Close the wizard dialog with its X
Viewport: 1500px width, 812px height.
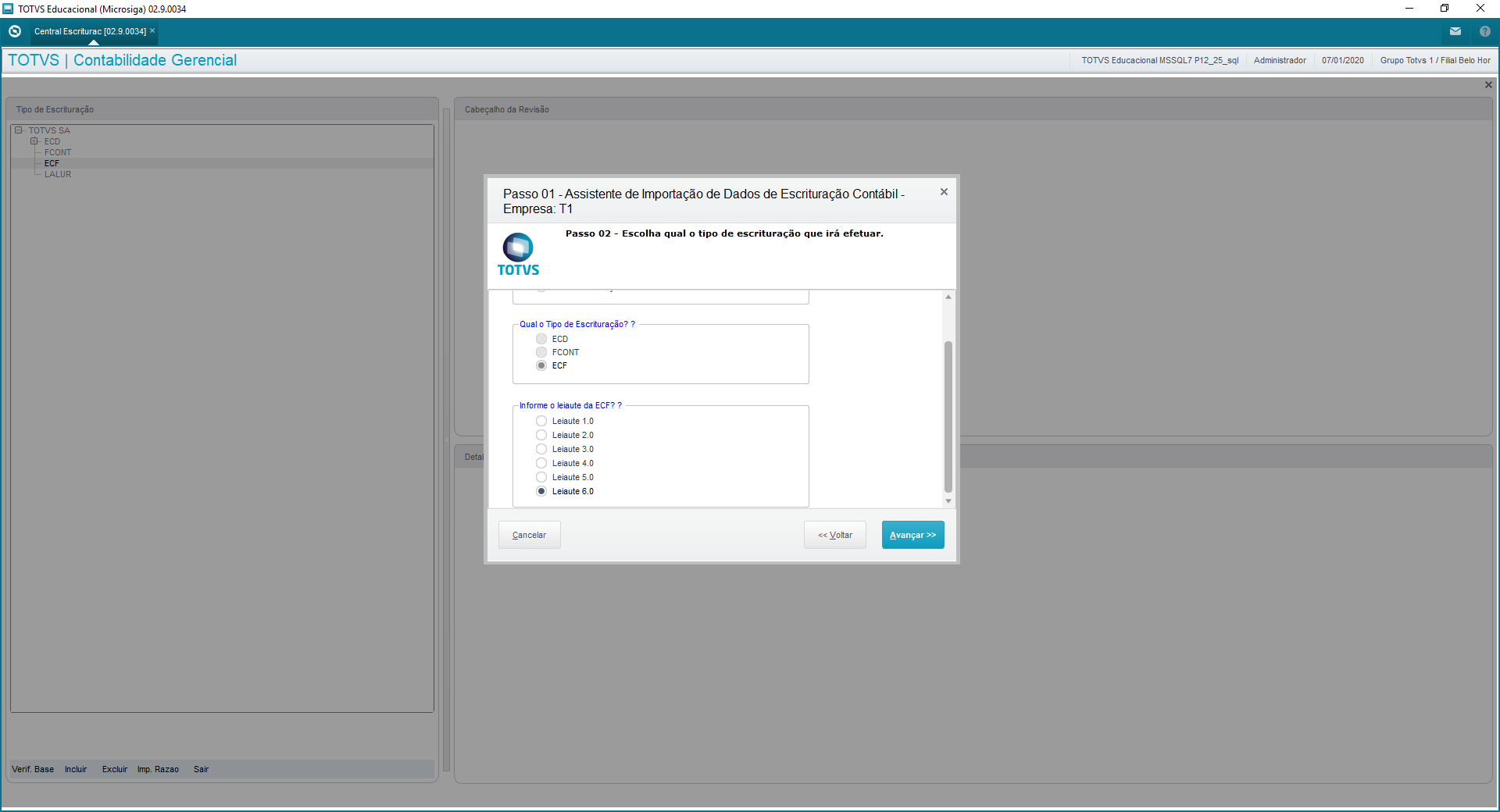[944, 192]
